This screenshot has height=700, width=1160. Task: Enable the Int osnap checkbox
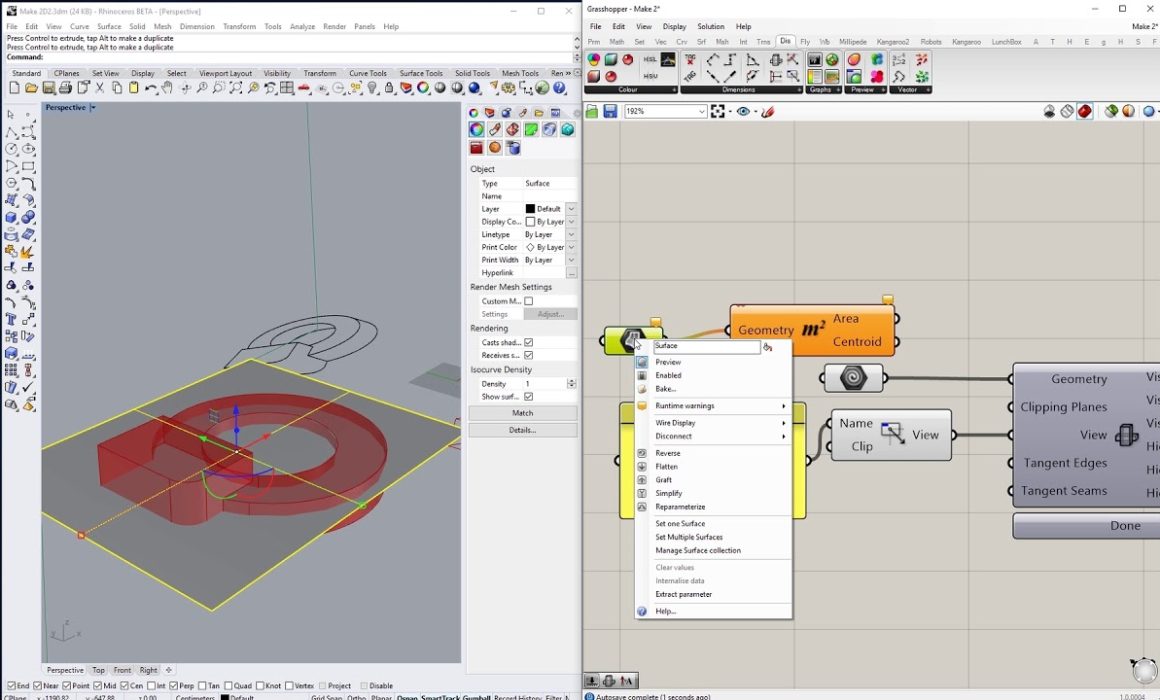(x=151, y=686)
